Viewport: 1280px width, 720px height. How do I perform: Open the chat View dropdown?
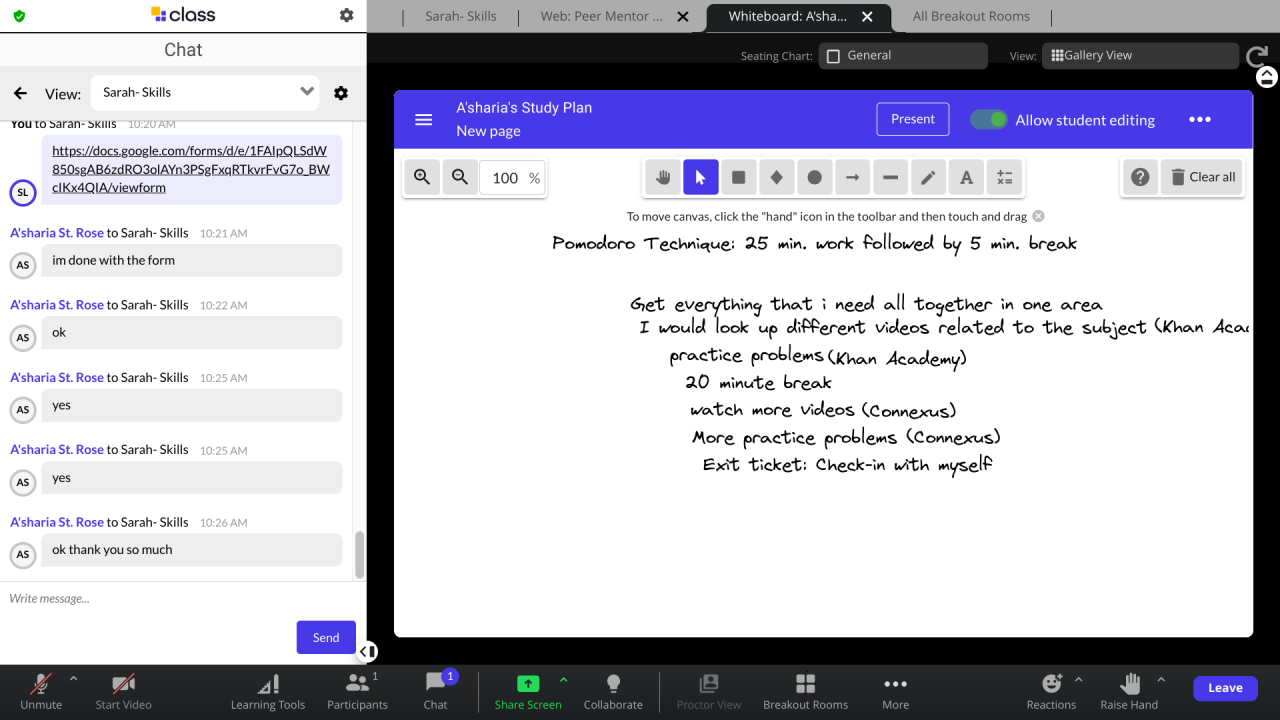(x=205, y=92)
